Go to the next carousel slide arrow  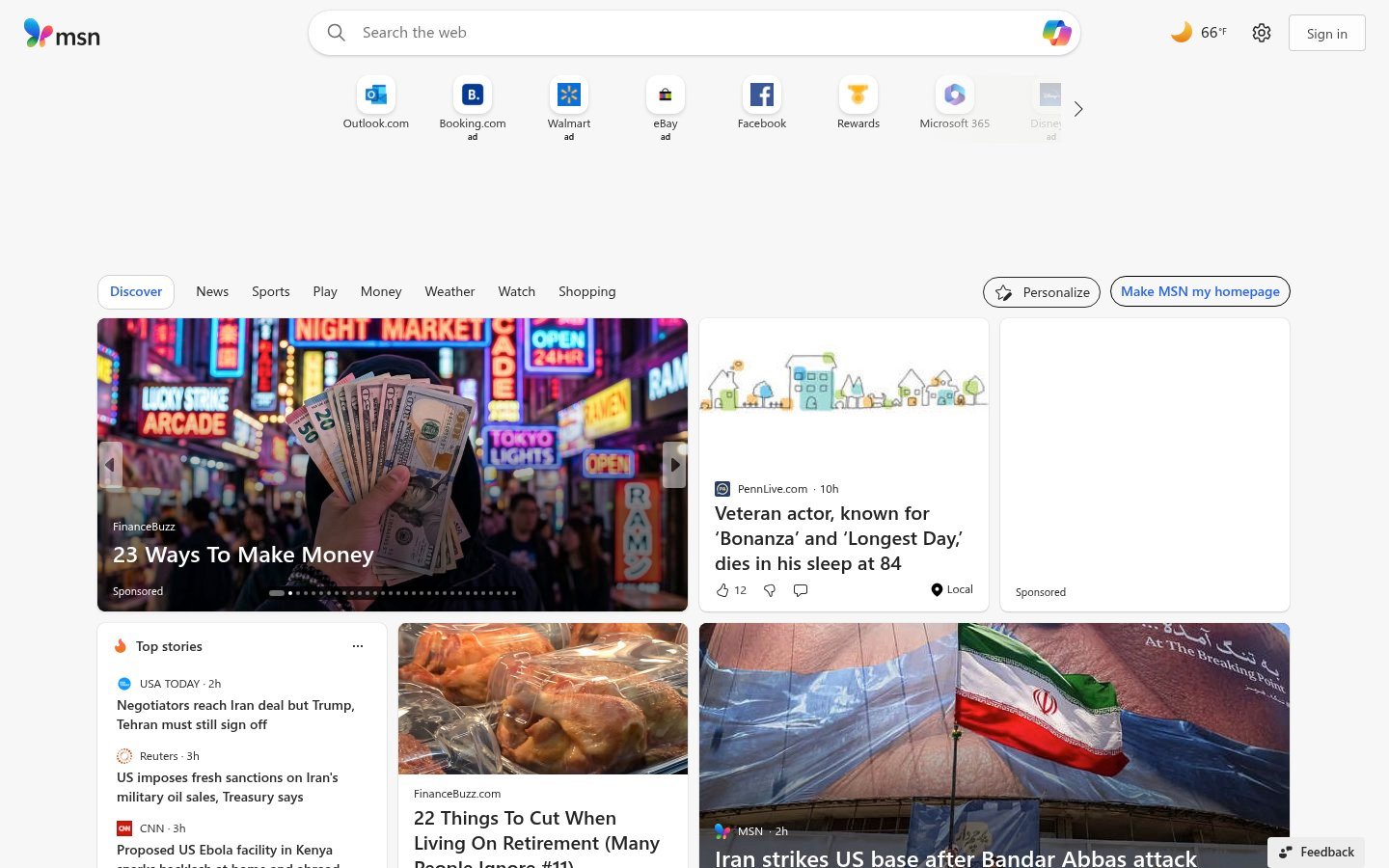point(675,465)
